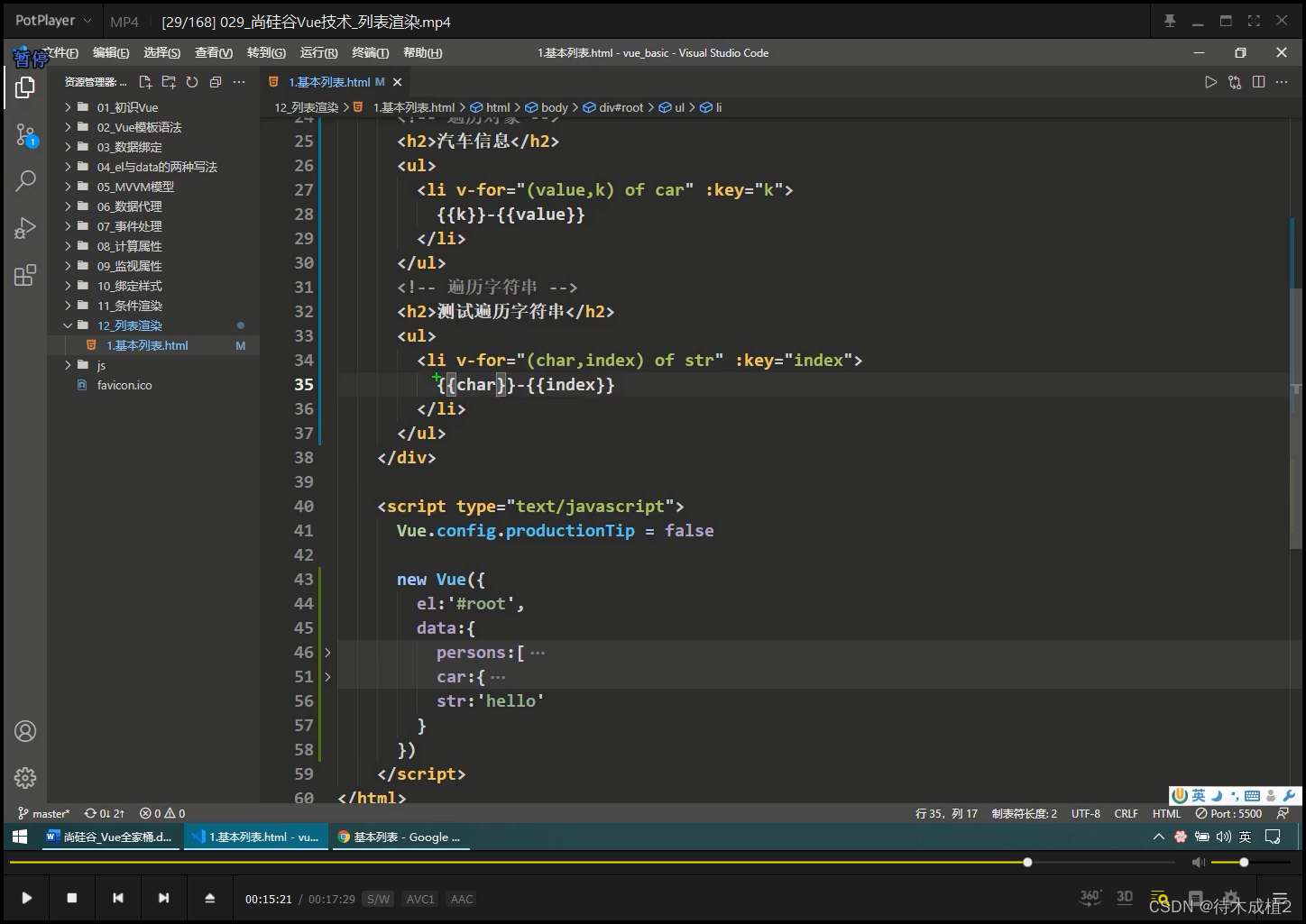Image resolution: width=1306 pixels, height=924 pixels.
Task: Stop playback in PotPlayer
Action: pos(72,898)
